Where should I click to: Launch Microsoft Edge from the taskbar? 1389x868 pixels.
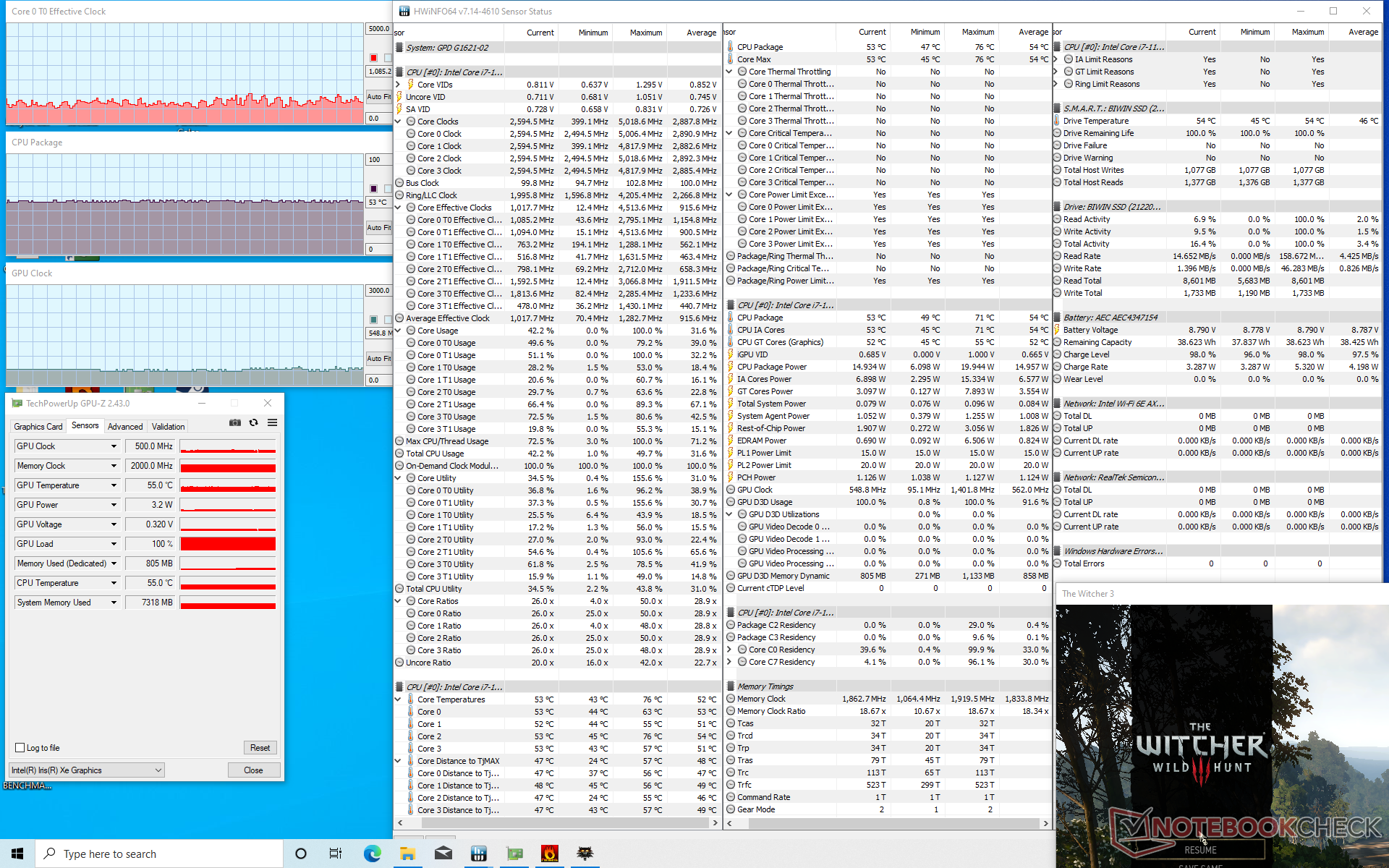click(372, 854)
